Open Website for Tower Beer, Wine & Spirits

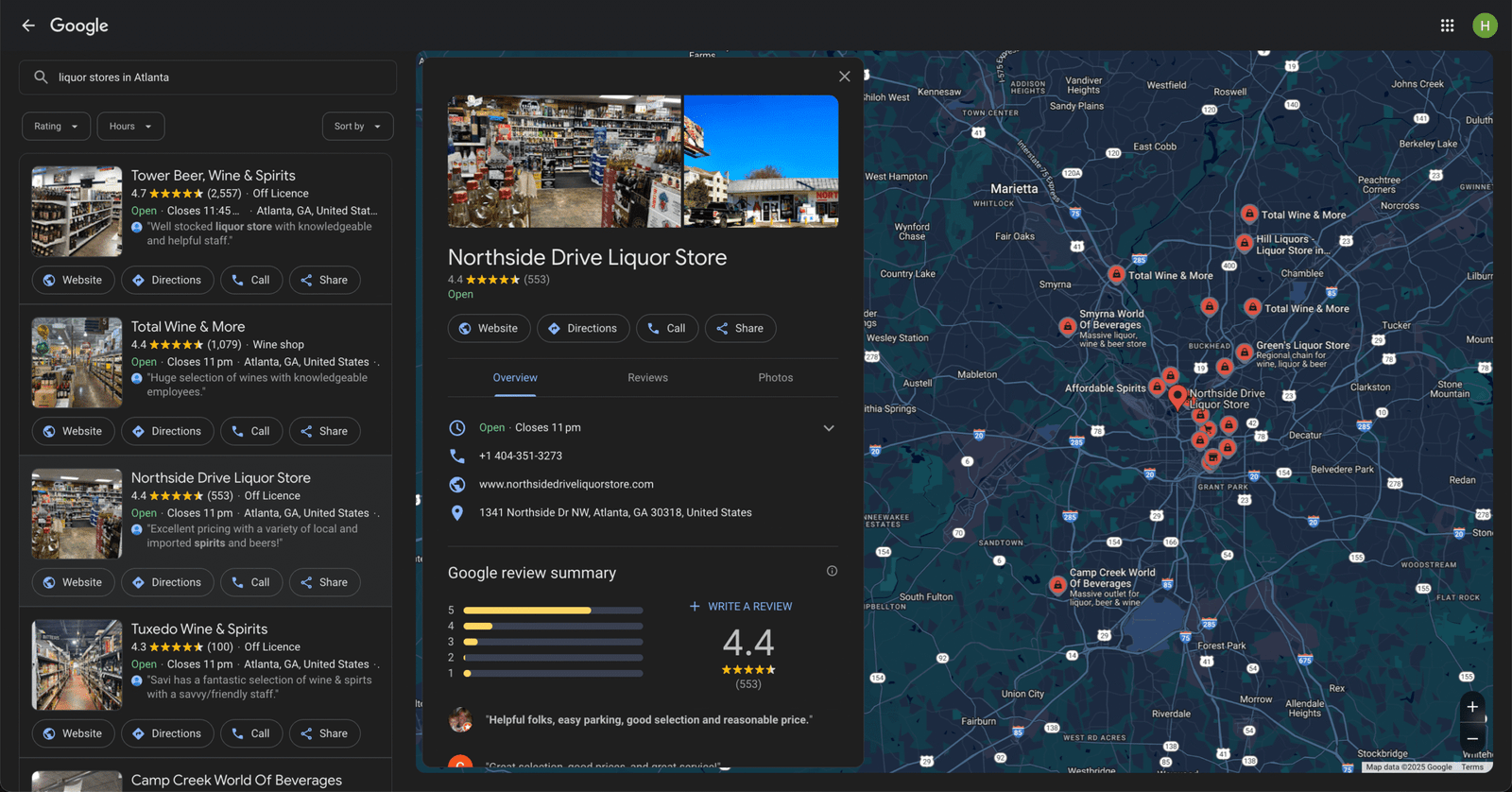click(73, 280)
